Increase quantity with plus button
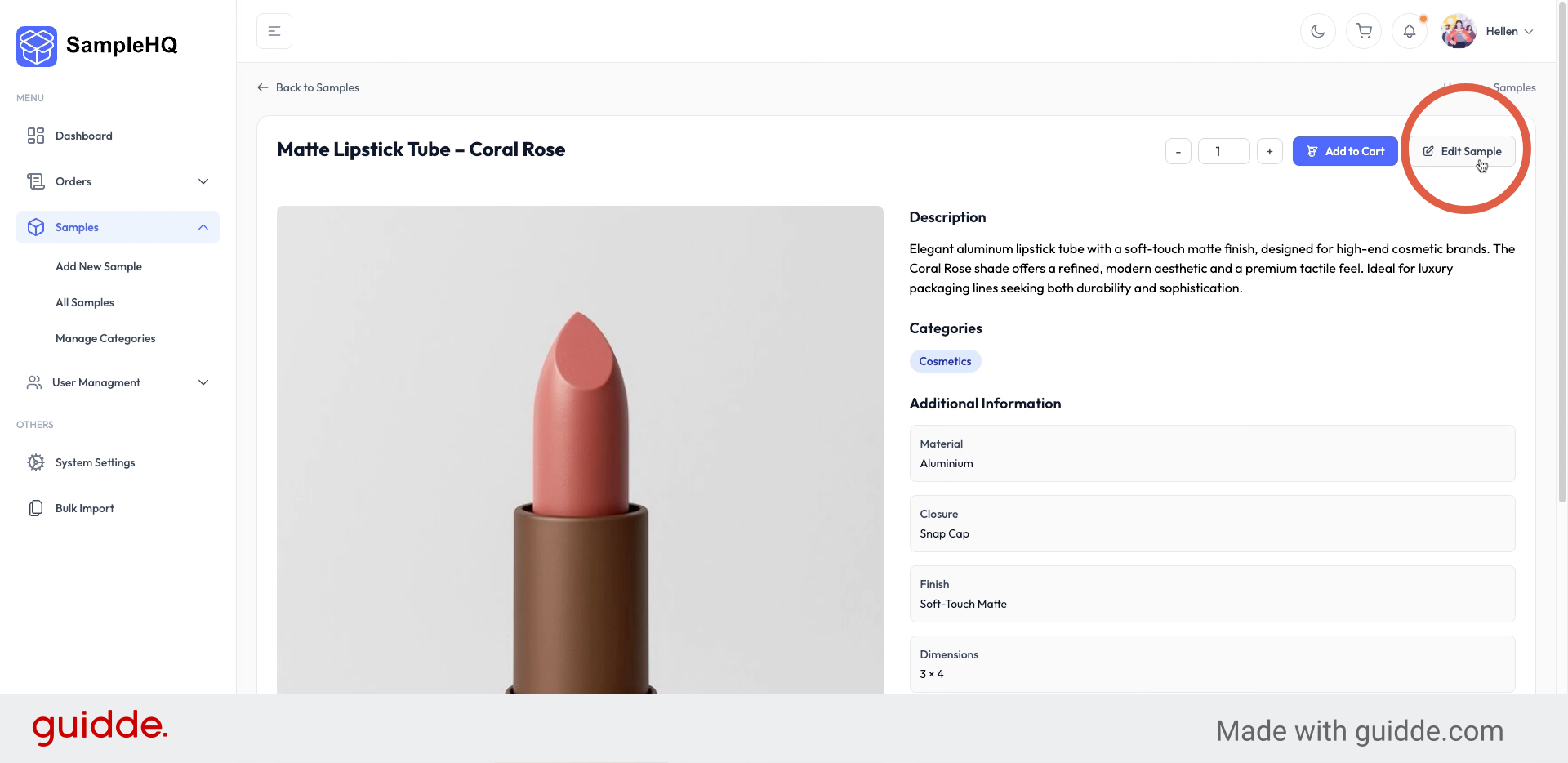1568x763 pixels. 1269,151
